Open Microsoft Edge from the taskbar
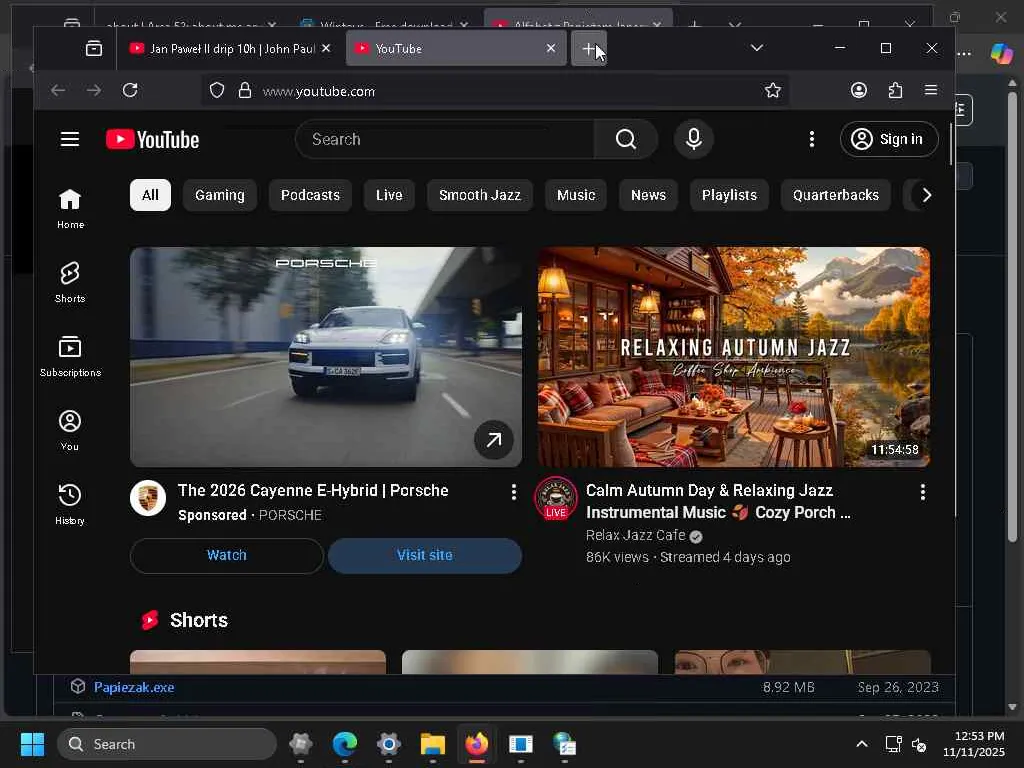This screenshot has width=1024, height=768. [x=344, y=744]
